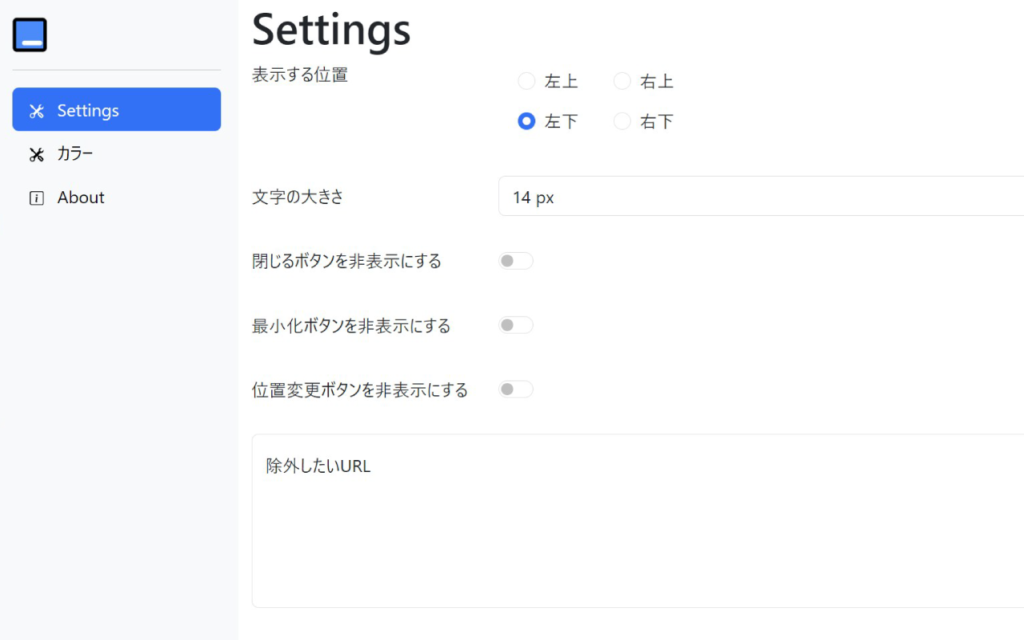This screenshot has height=640, width=1024.
Task: Click the blue app logo icon
Action: 30,35
